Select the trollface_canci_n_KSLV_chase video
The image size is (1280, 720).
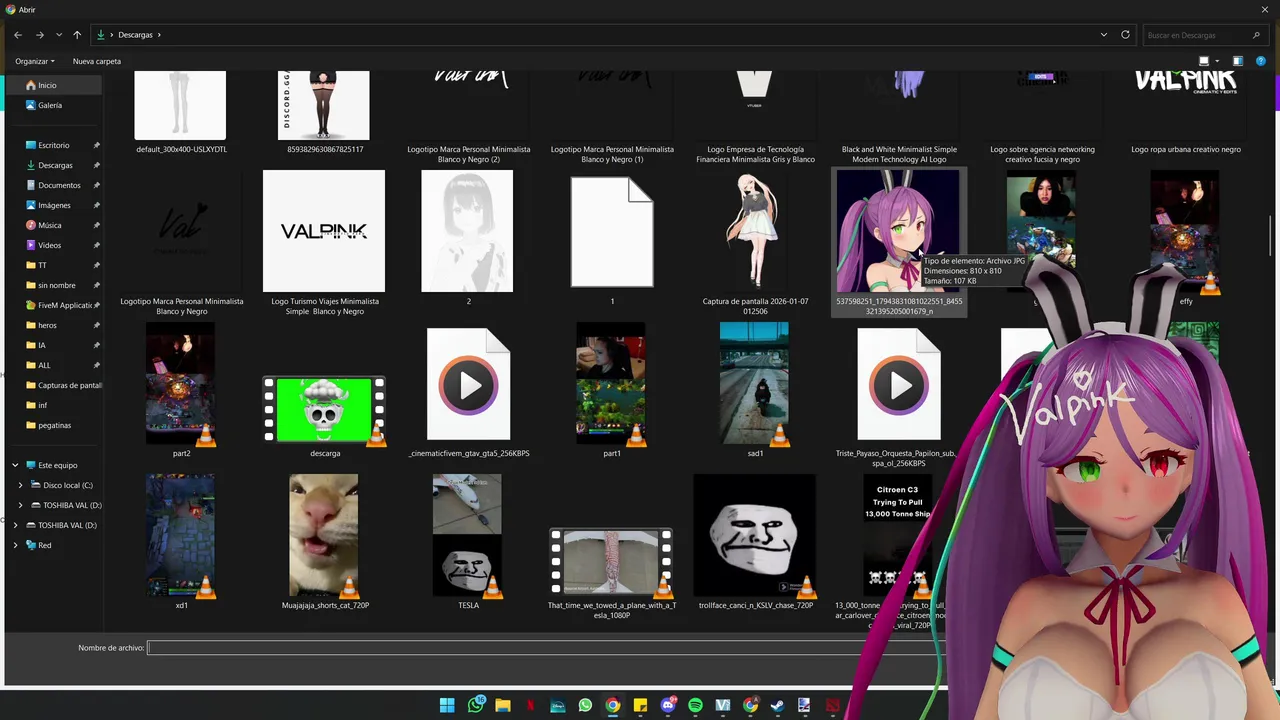pos(755,535)
